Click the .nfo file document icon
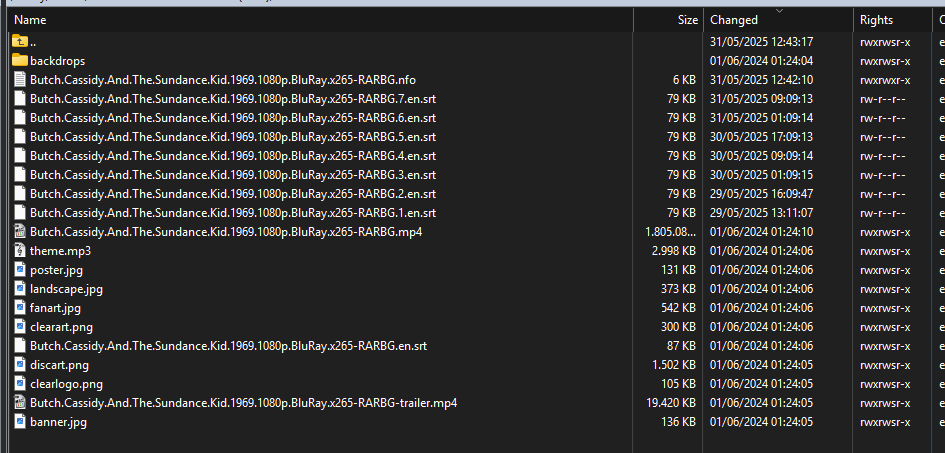Screen dimensions: 945x453 [20, 80]
